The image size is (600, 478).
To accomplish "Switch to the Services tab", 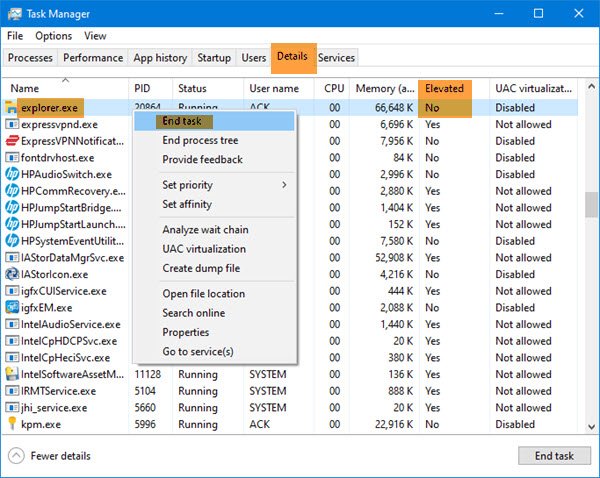I will pyautogui.click(x=336, y=58).
